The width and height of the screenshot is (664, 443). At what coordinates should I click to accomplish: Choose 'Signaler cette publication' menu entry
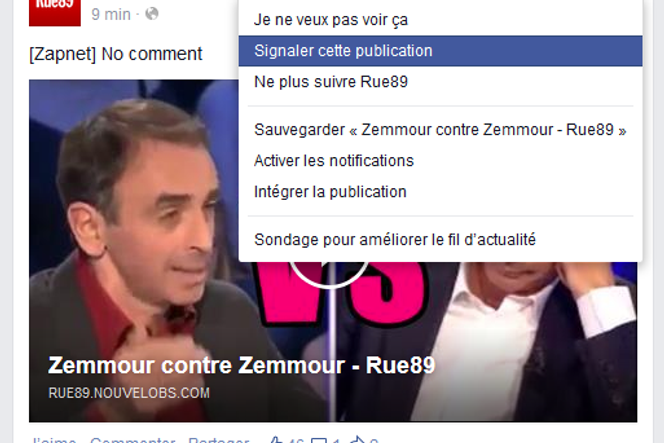tap(440, 51)
